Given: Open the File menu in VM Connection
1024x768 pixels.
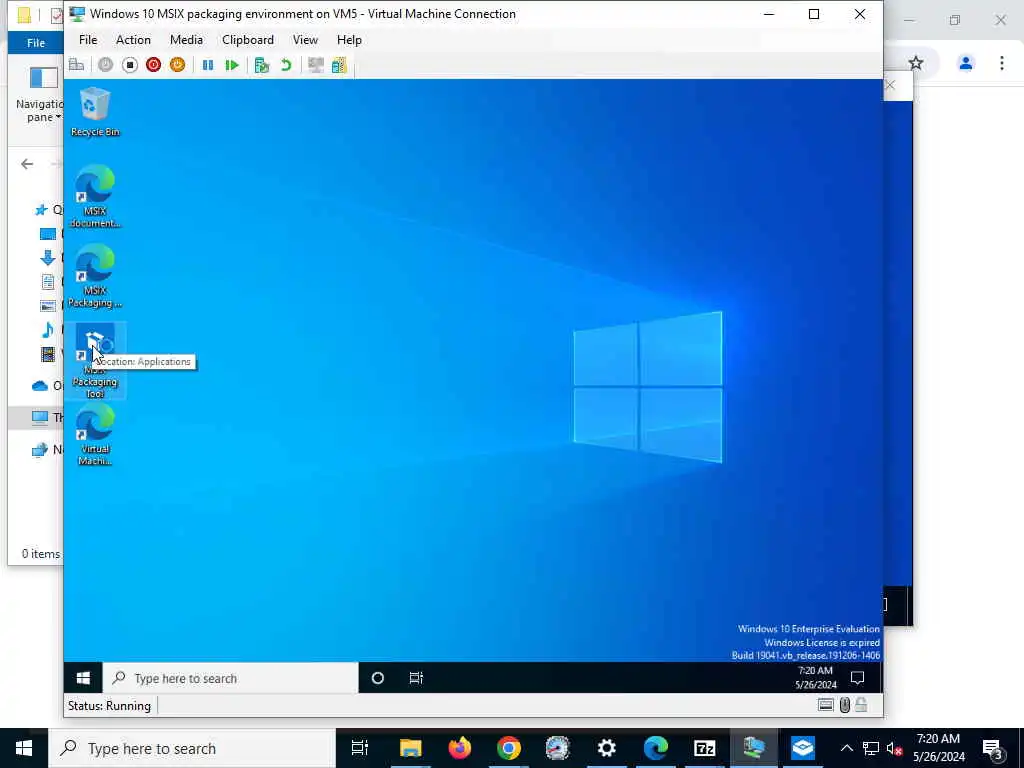Looking at the screenshot, I should click(x=88, y=40).
